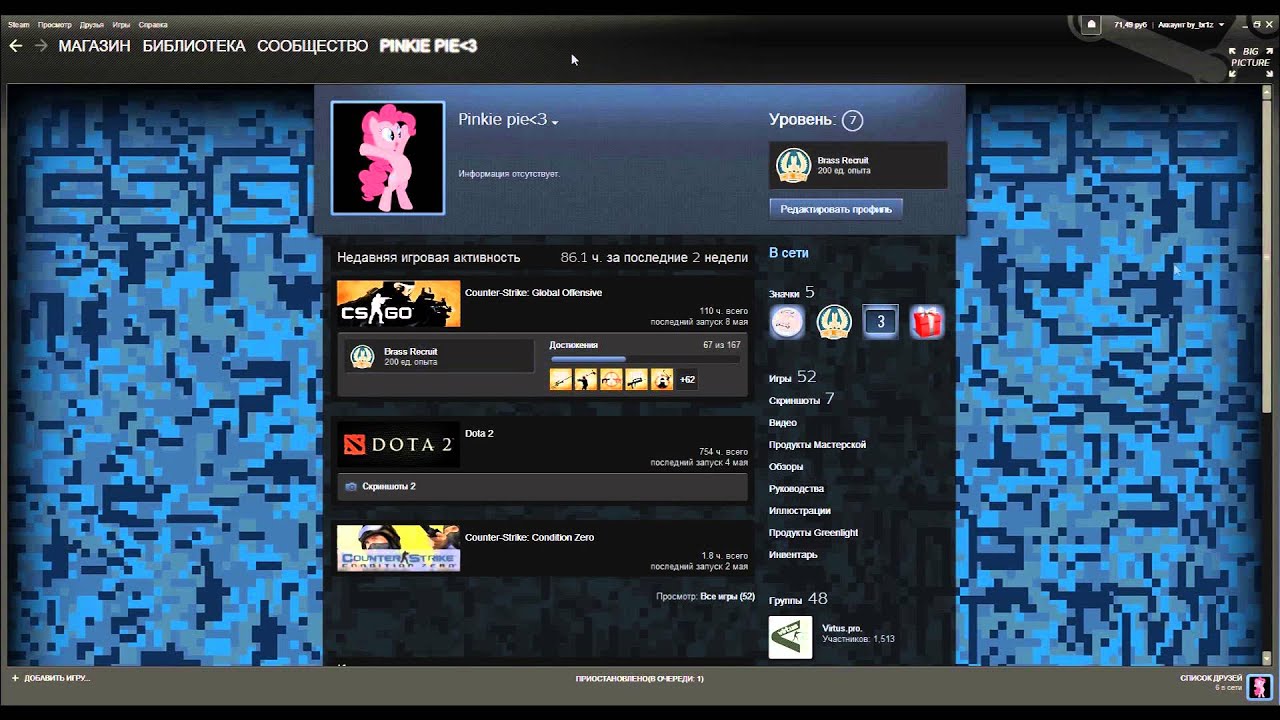
Task: Go to the МАГАЗИН tab
Action: pyautogui.click(x=95, y=46)
